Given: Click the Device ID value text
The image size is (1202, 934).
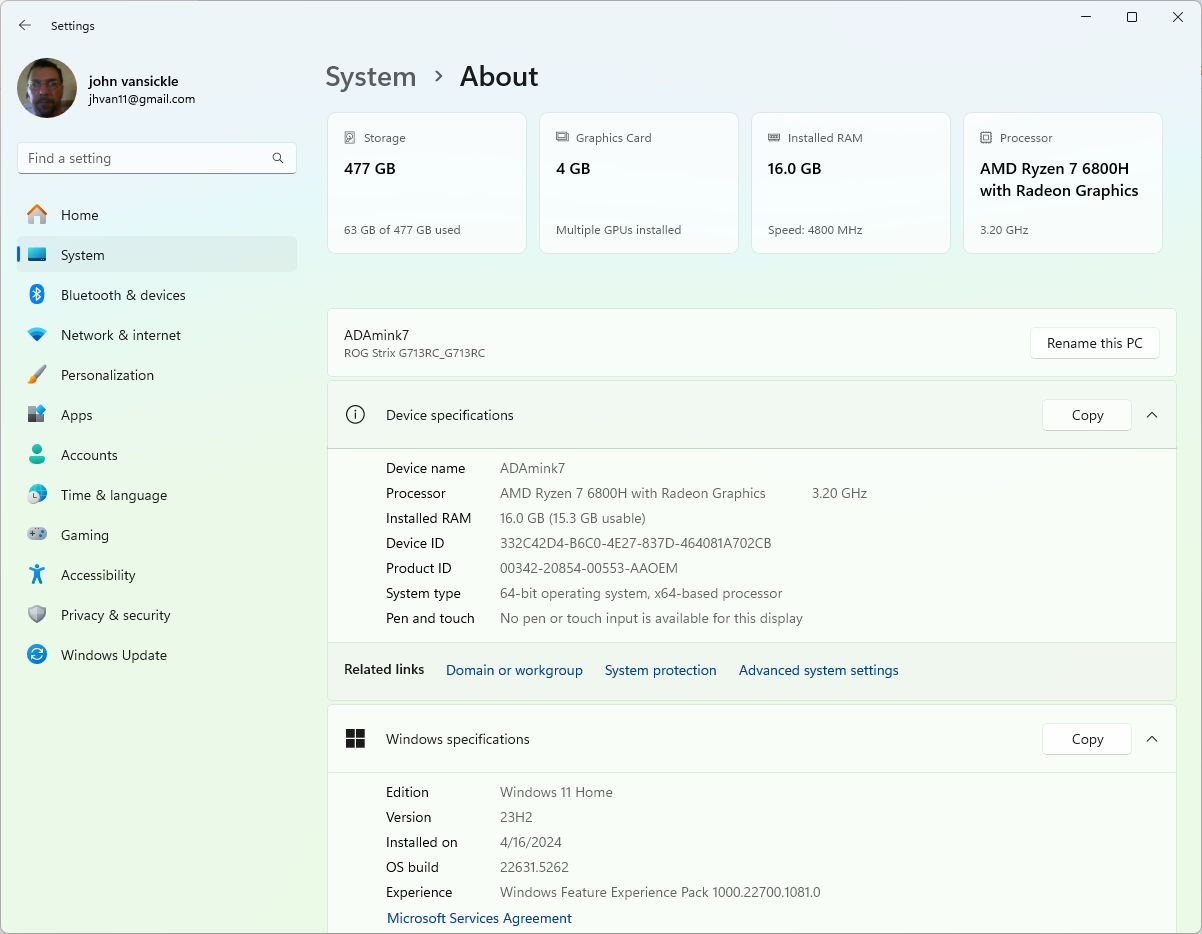Looking at the screenshot, I should 636,543.
